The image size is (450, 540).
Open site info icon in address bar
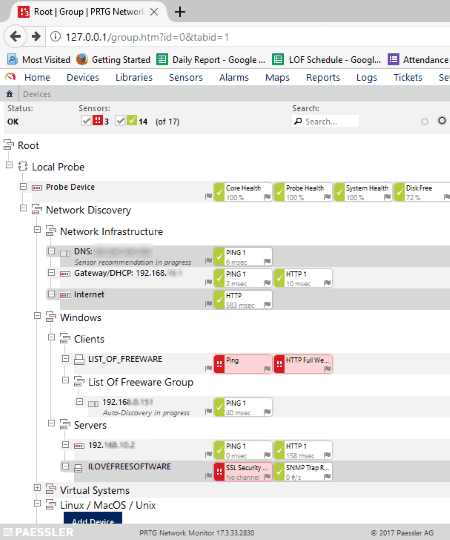[x=55, y=37]
